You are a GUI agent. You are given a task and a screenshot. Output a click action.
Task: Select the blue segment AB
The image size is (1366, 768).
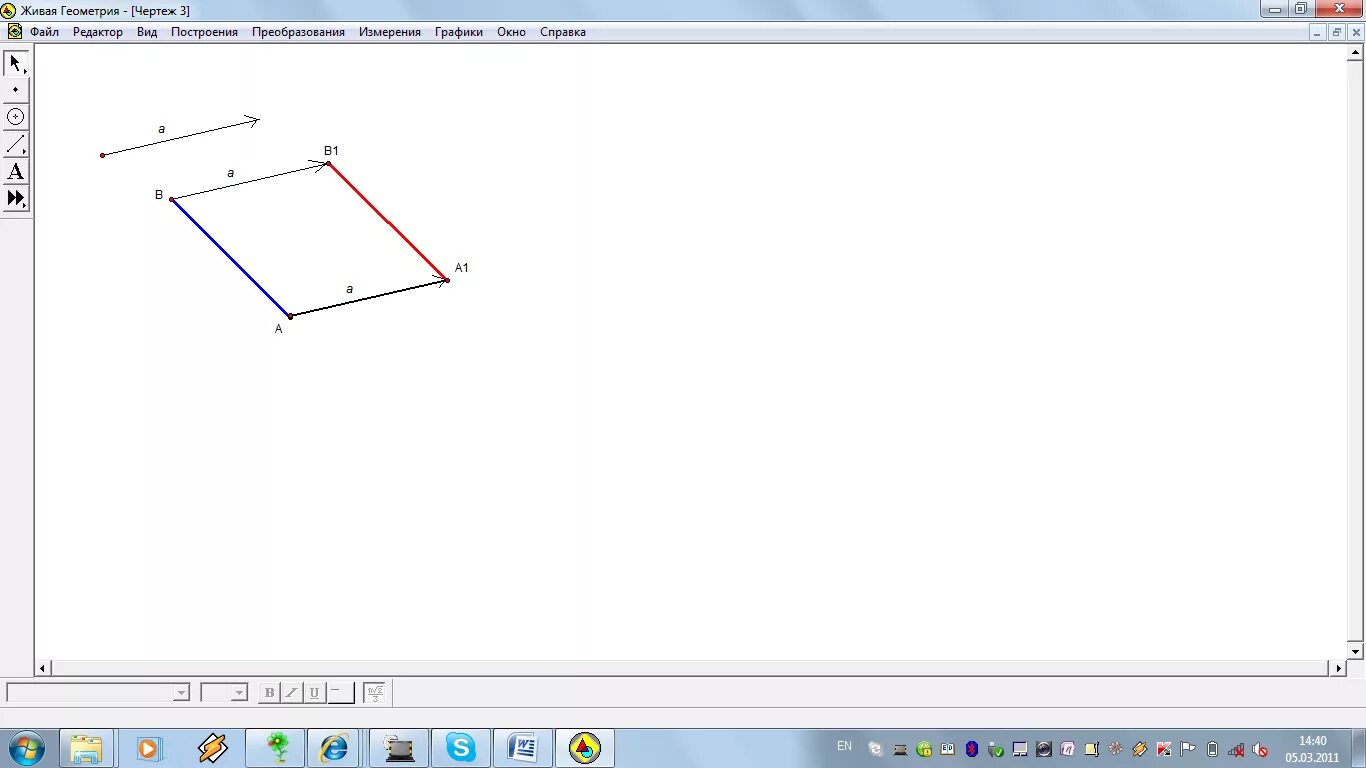231,258
